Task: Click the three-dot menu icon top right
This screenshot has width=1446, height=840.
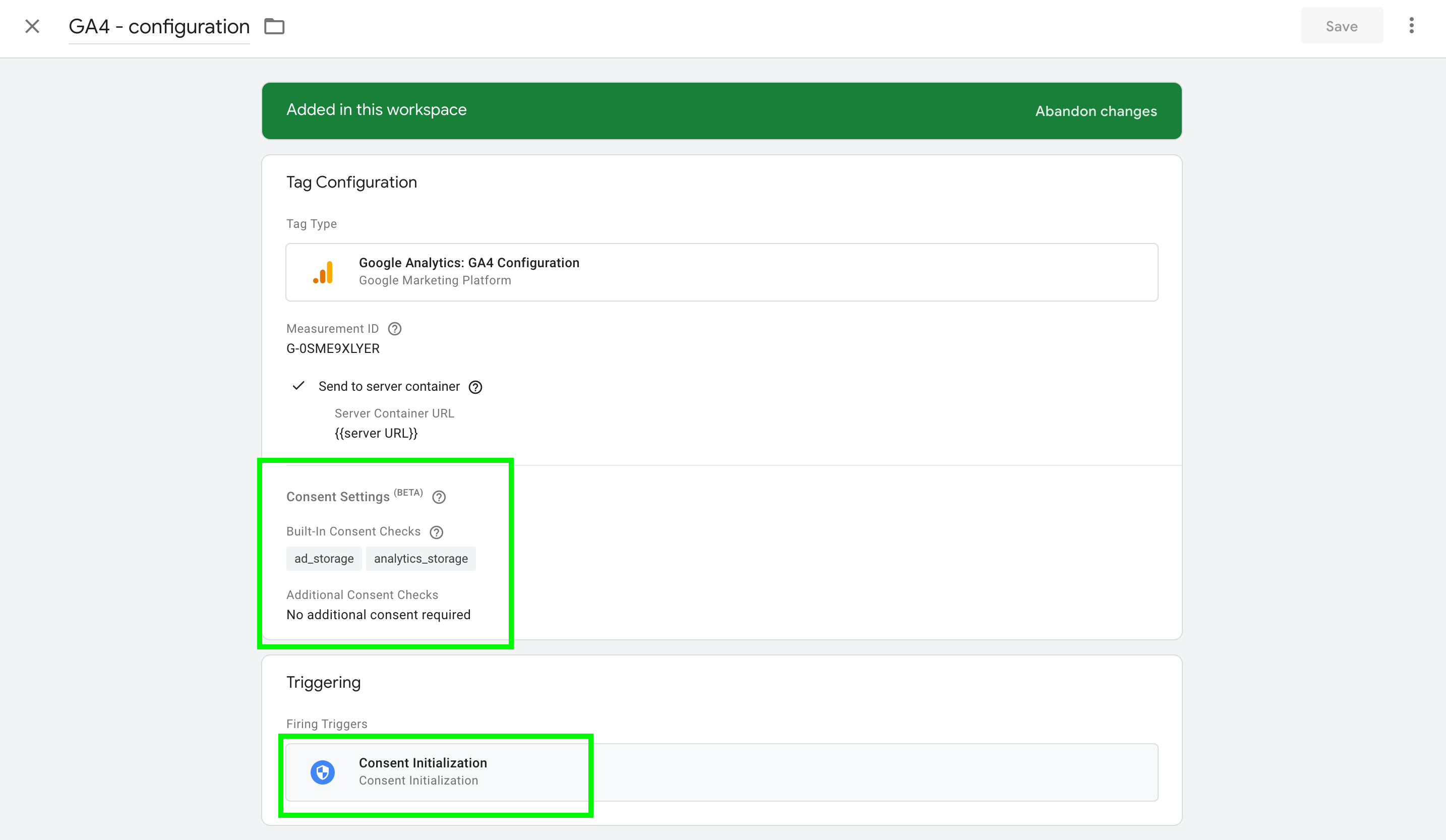Action: [x=1411, y=26]
